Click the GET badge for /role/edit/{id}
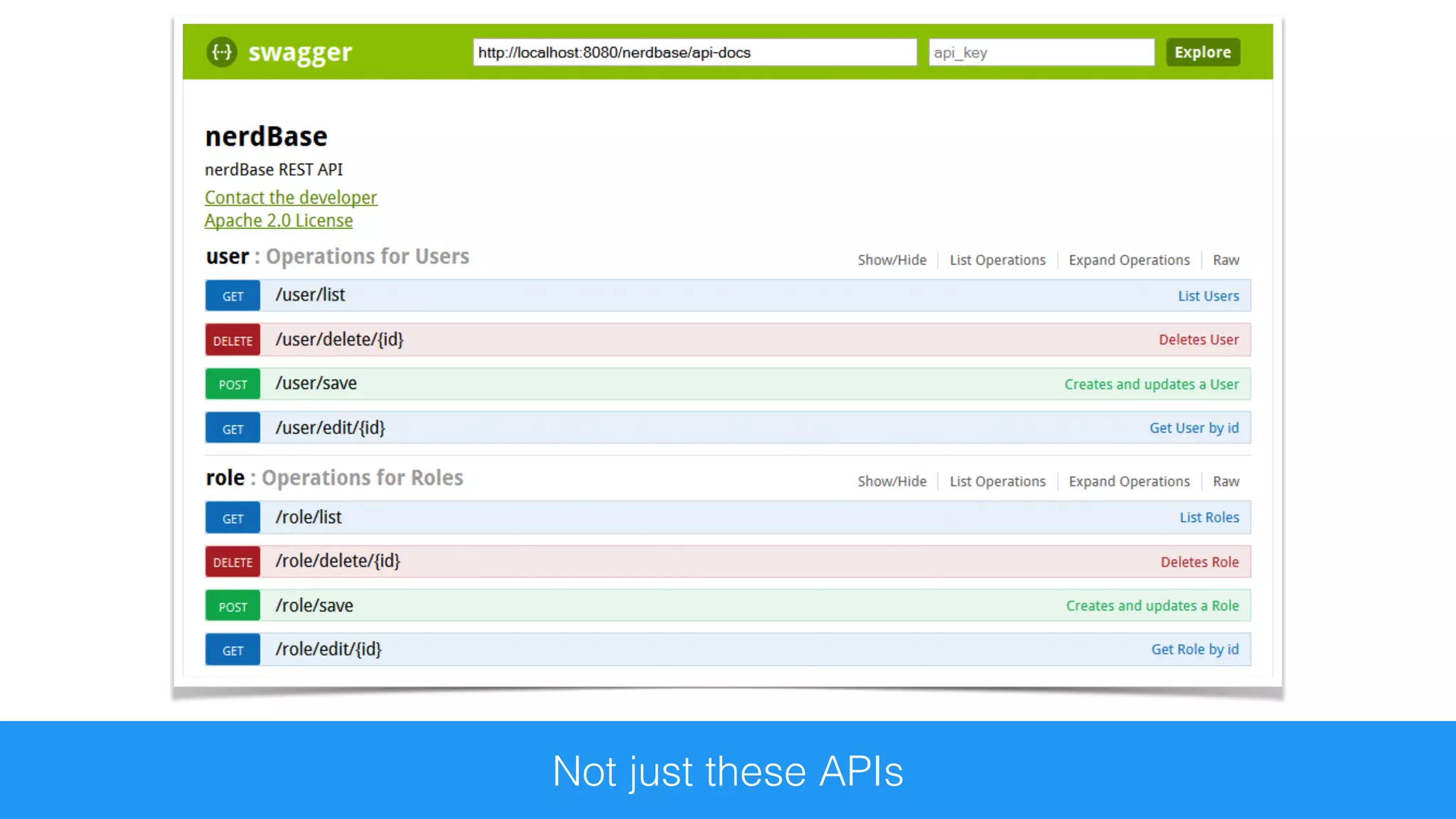The image size is (1456, 819). pyautogui.click(x=232, y=651)
